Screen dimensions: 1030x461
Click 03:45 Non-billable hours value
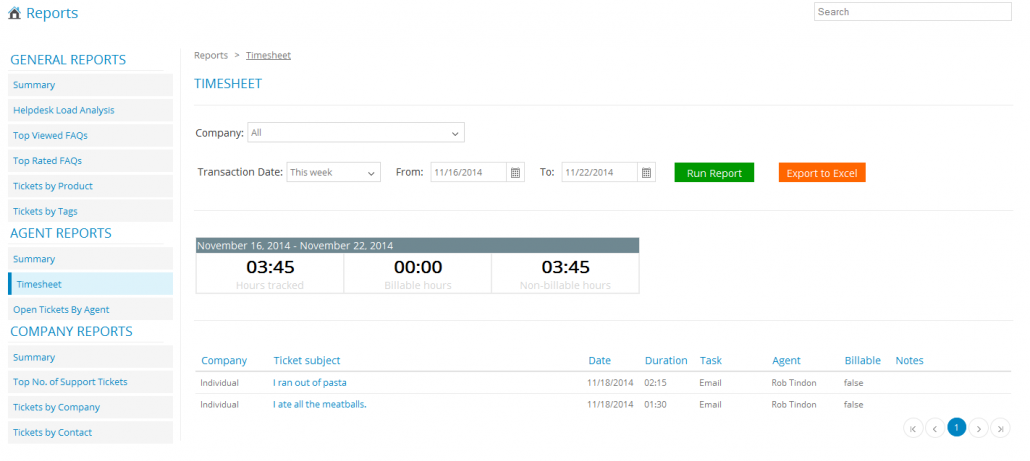click(565, 267)
